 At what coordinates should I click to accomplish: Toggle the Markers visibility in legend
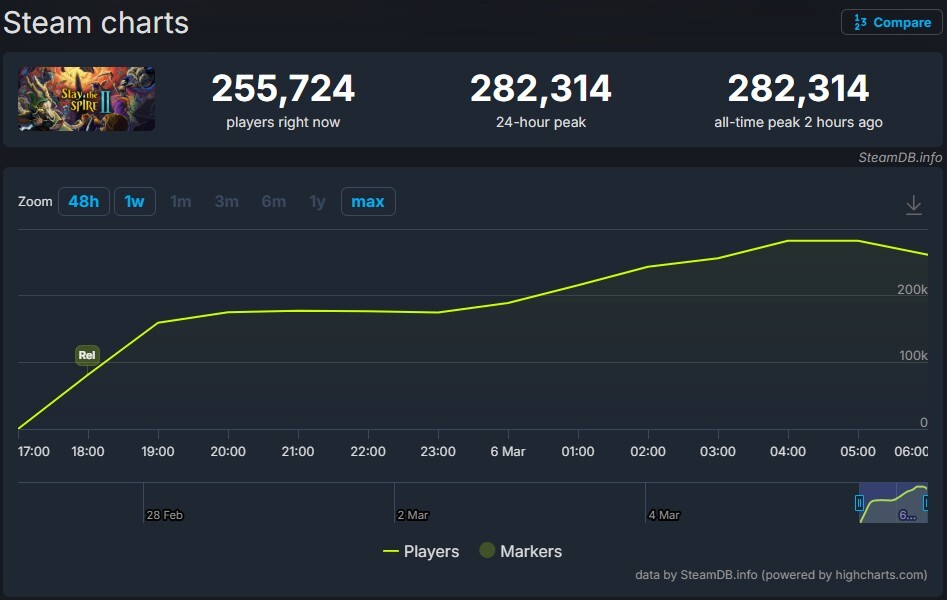[530, 551]
